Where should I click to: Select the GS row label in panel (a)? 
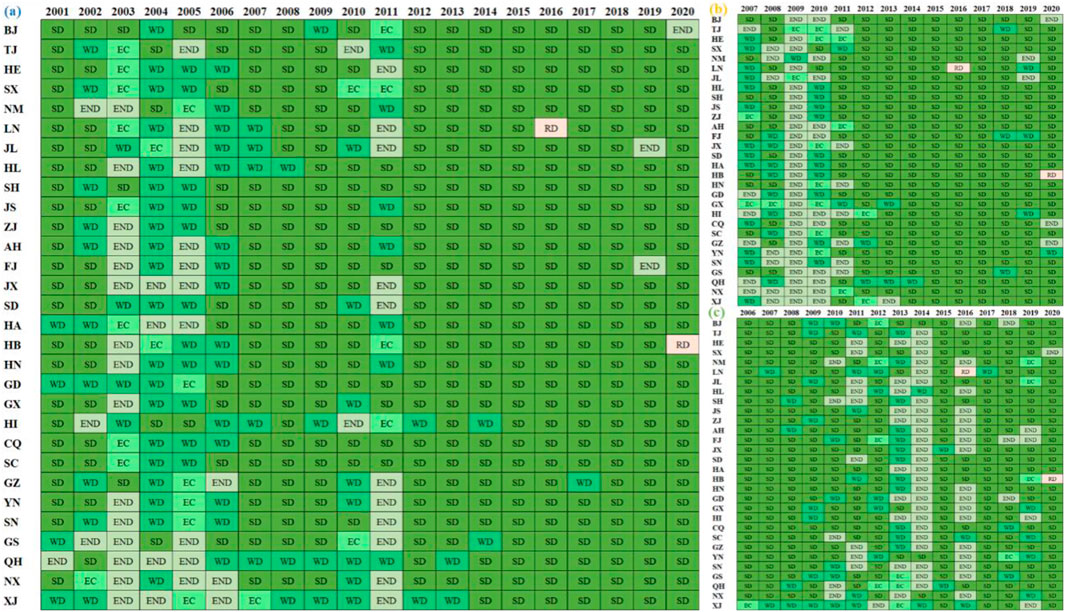coord(12,542)
